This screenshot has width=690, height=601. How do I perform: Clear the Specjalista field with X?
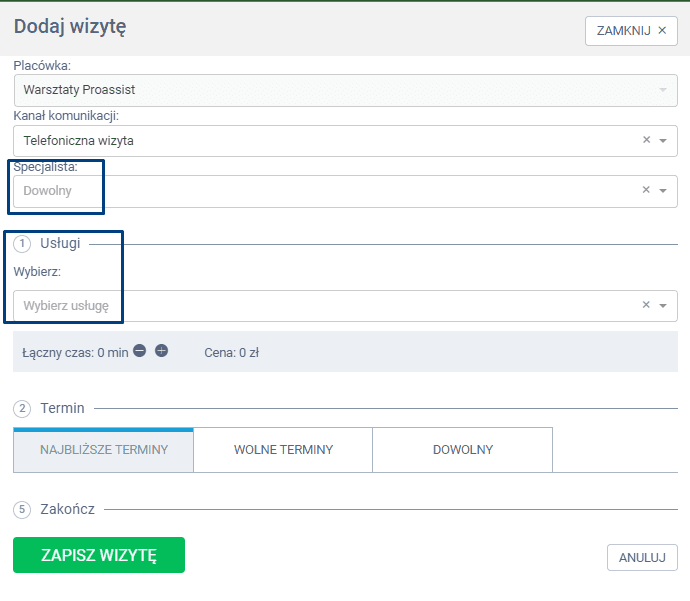coord(646,190)
